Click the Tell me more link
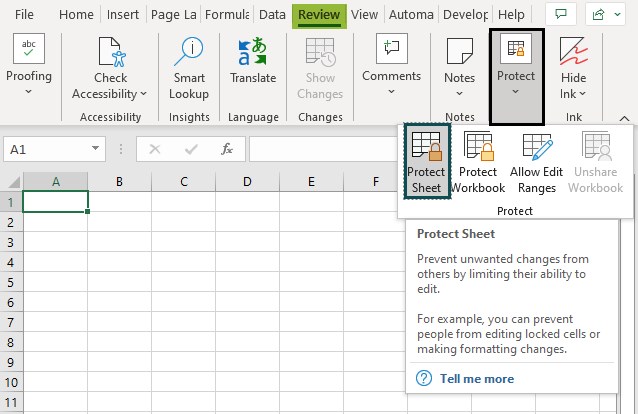The height and width of the screenshot is (414, 638). tap(477, 379)
